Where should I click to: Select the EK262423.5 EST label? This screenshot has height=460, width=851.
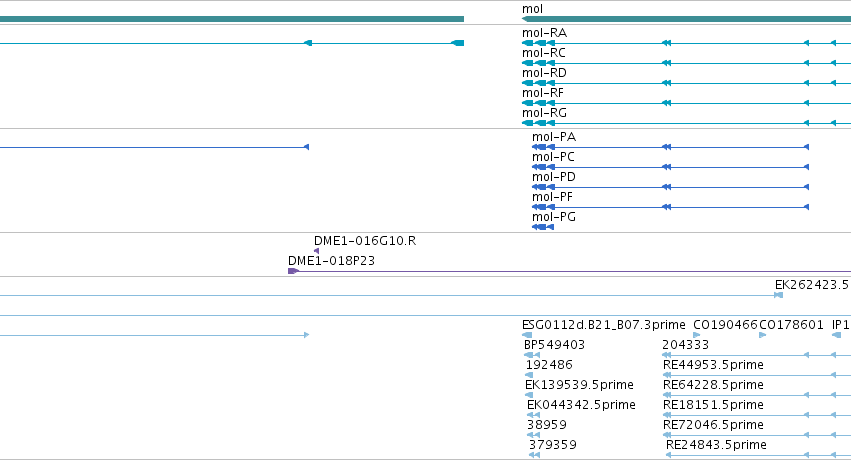point(811,285)
